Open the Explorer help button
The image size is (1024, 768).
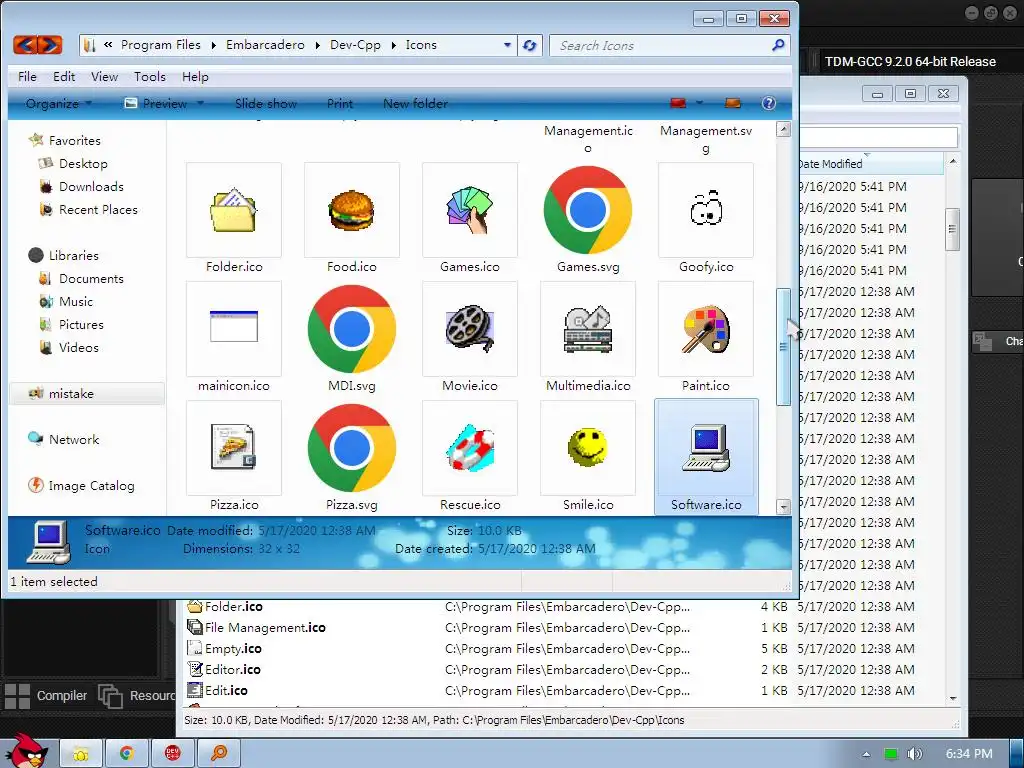click(769, 103)
